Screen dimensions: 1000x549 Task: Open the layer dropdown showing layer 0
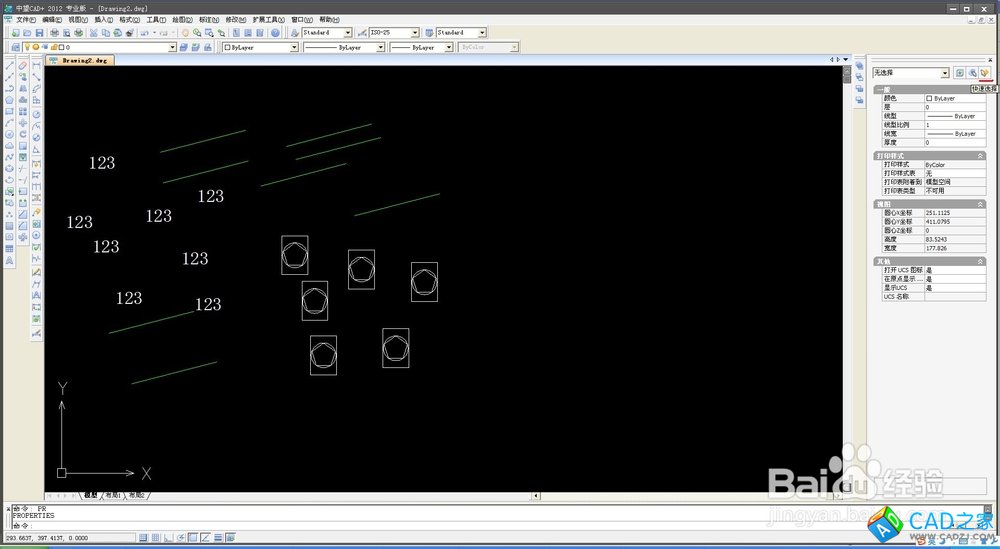120,47
